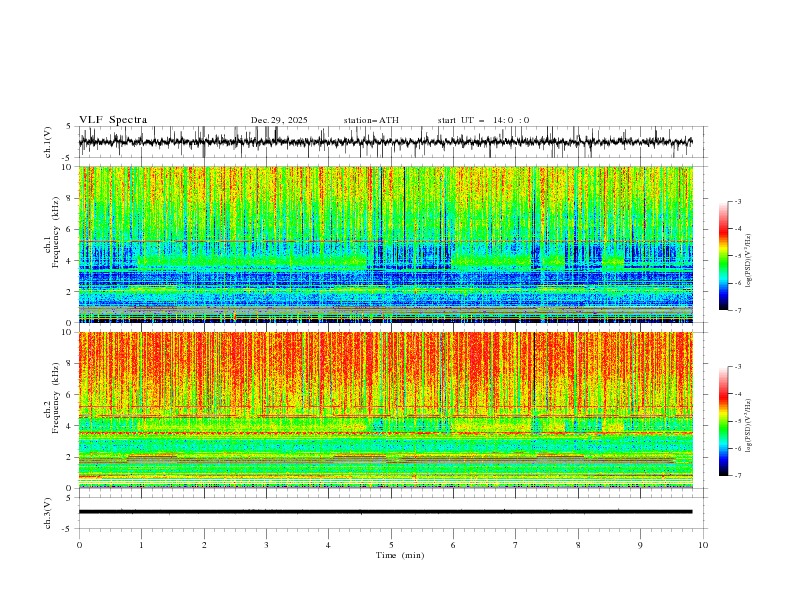Click the "log(PSD)(V²/Hz)" label beside the ch.1 color bar
Screen dimensions: 792x612
(x=749, y=261)
